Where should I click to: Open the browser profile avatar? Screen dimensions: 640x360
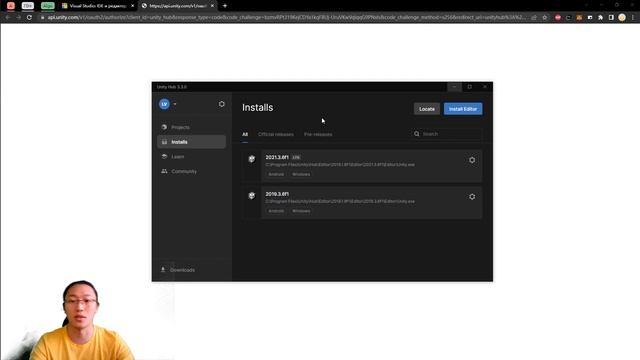pos(622,18)
